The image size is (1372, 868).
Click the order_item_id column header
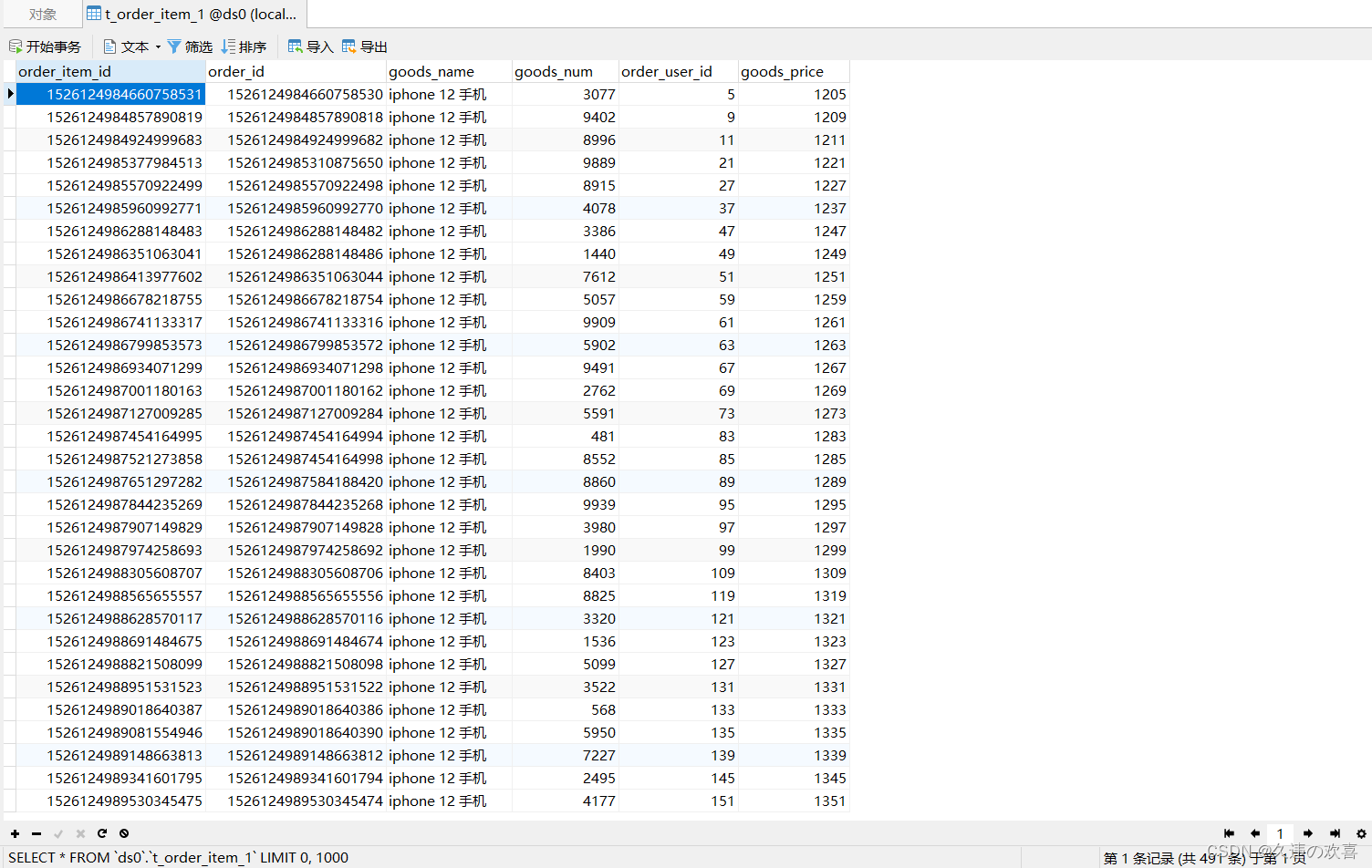point(110,71)
